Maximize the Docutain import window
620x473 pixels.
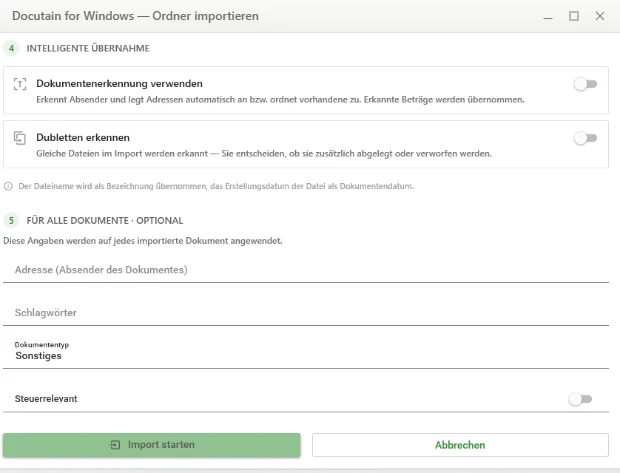[574, 16]
